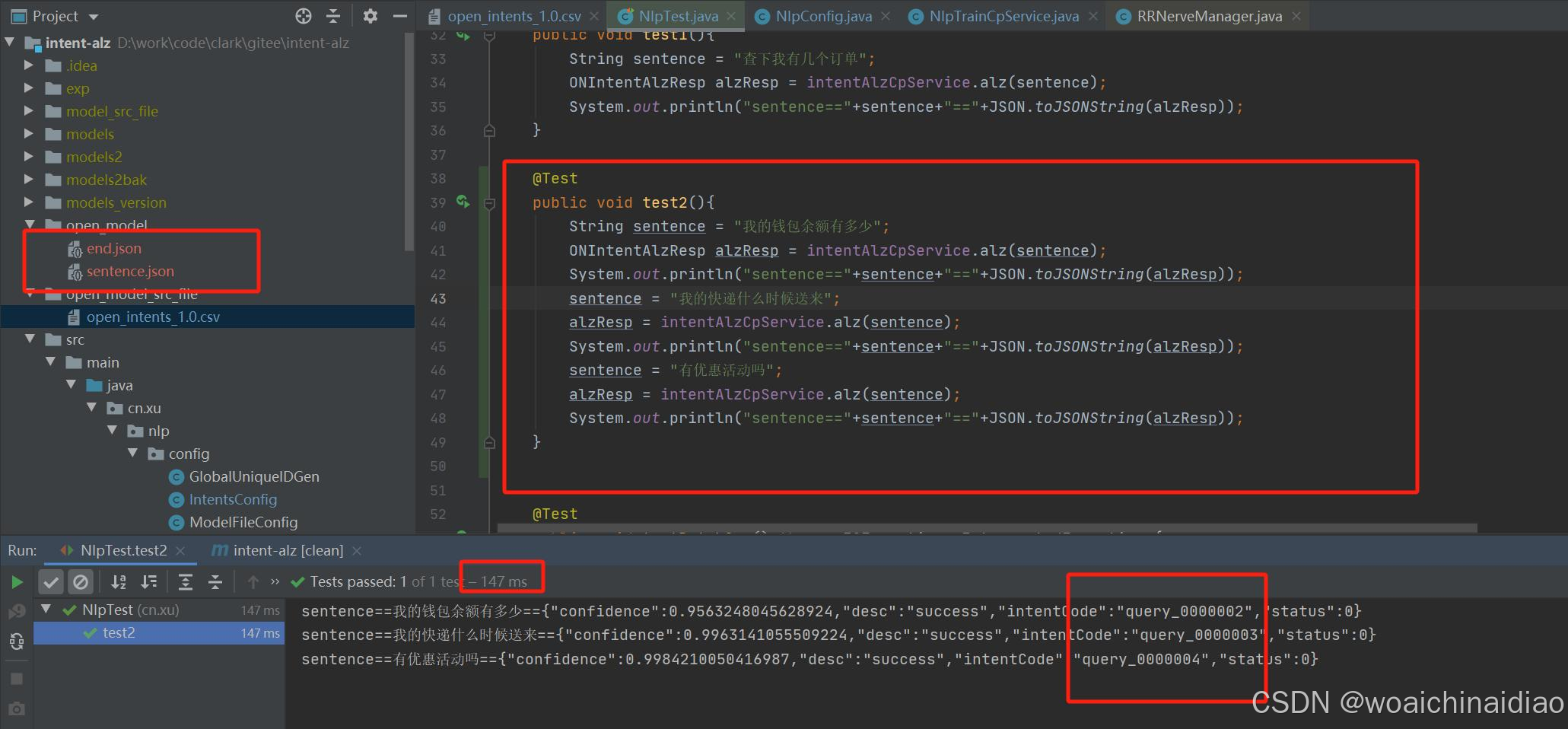The width and height of the screenshot is (1568, 729).
Task: Collapse the java source folder
Action: [x=71, y=385]
